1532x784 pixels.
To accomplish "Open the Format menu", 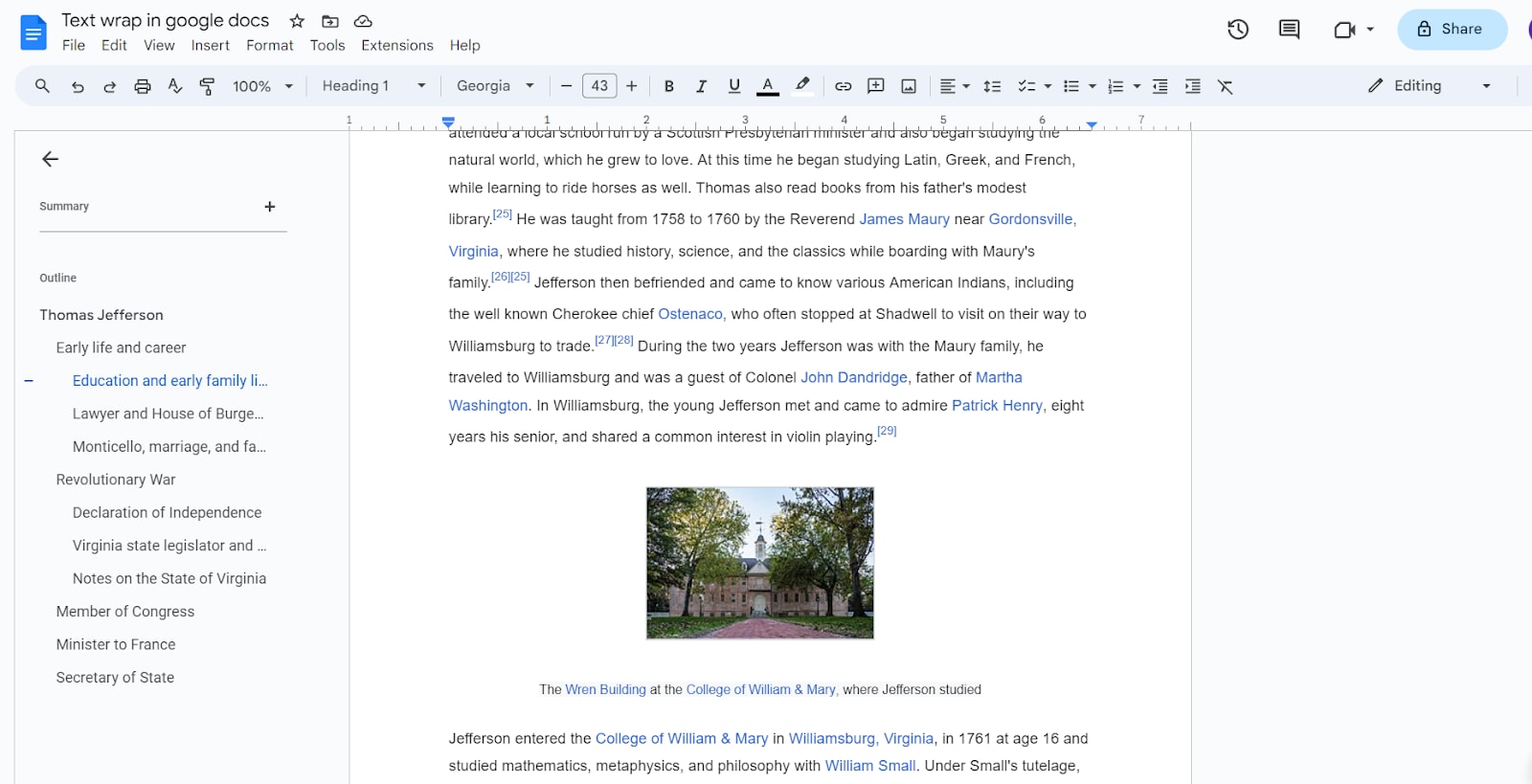I will [x=269, y=45].
